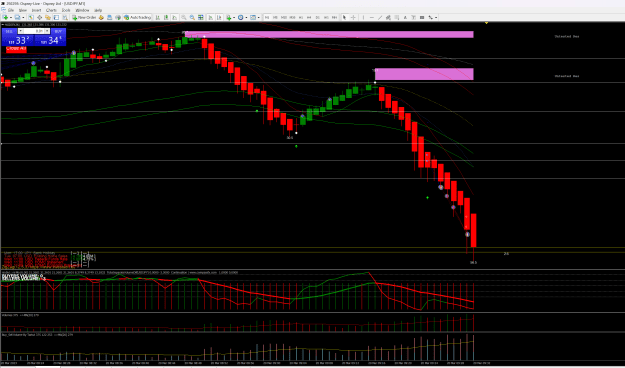Open the Profiles toolbar icon

pos(18,18)
